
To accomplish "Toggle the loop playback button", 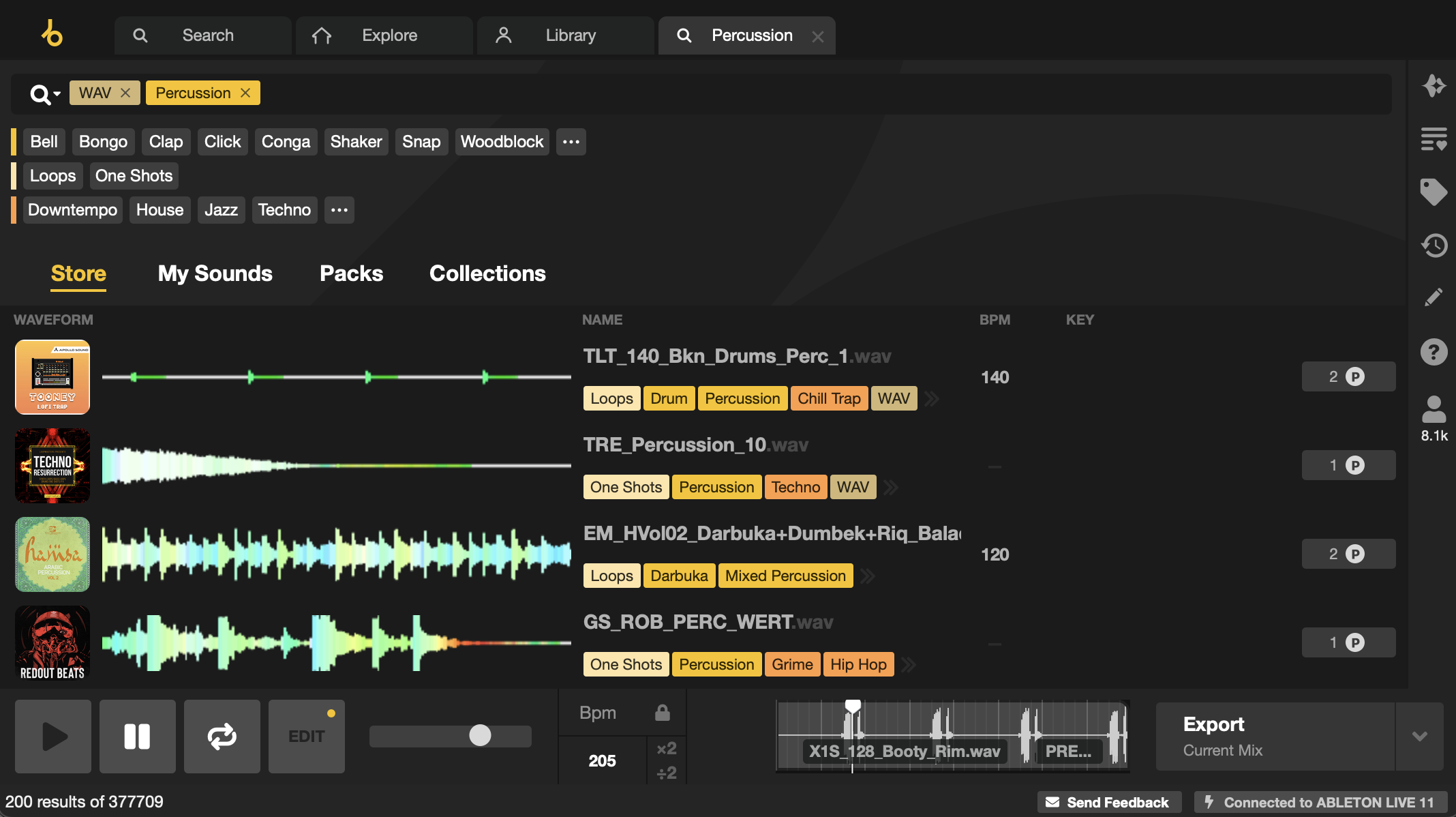I will point(222,737).
